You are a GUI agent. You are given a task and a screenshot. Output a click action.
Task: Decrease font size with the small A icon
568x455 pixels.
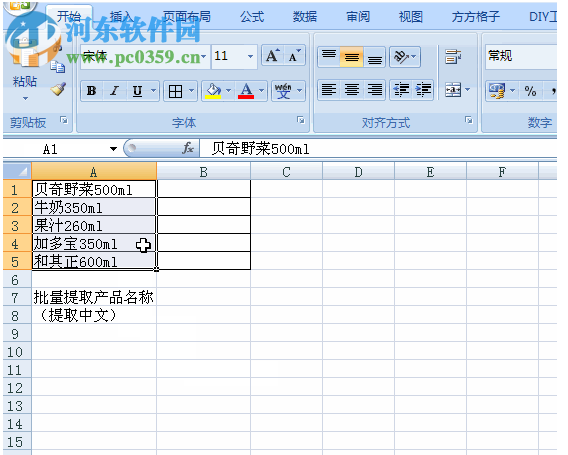tap(295, 56)
